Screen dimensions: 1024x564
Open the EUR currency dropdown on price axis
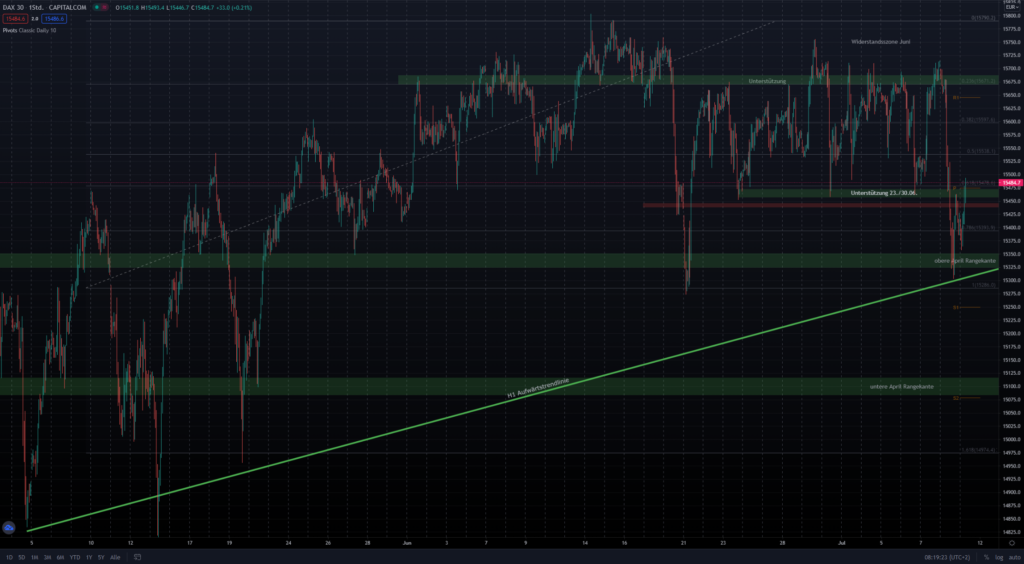[x=1011, y=7]
